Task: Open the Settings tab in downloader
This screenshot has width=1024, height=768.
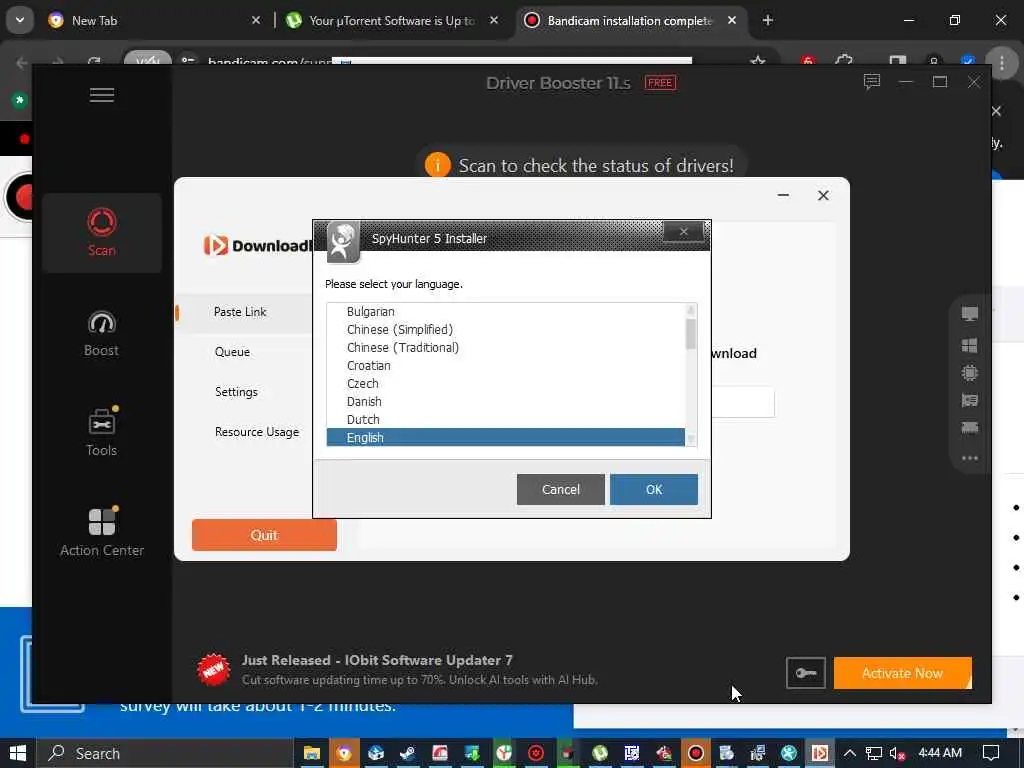Action: click(x=236, y=392)
